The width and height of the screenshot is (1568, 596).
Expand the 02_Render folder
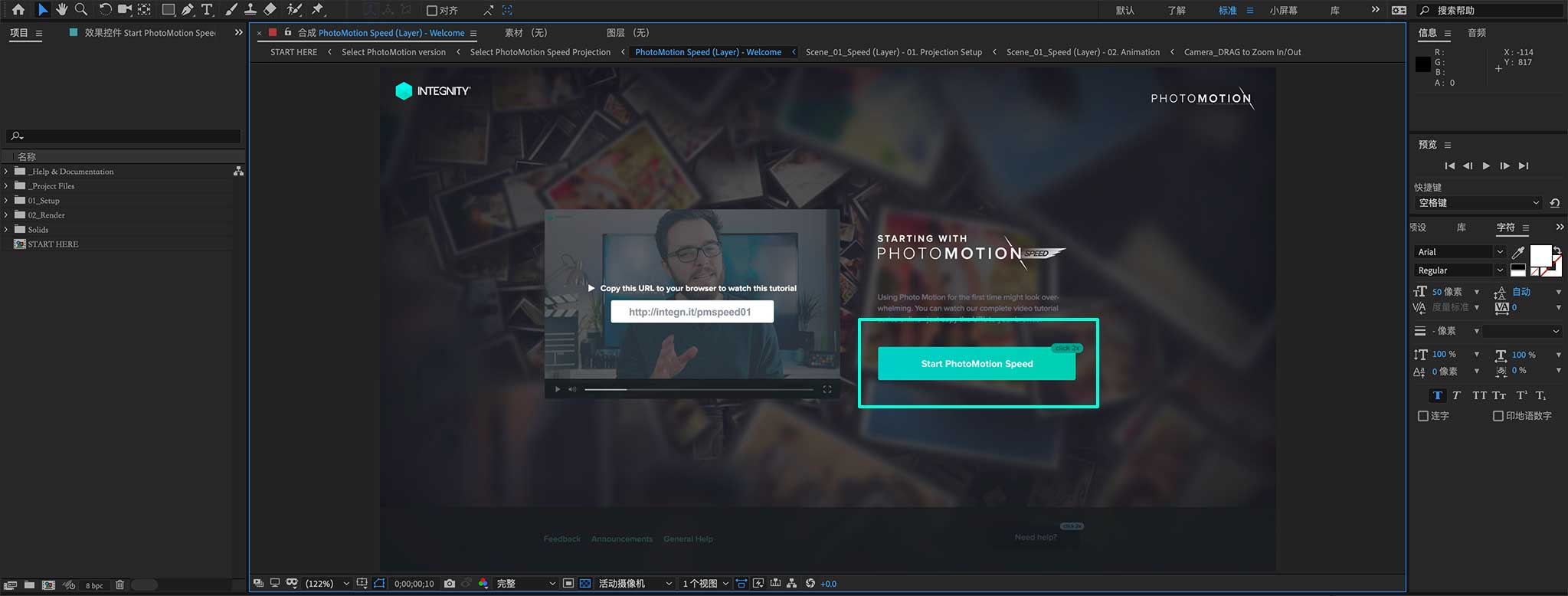[6, 215]
